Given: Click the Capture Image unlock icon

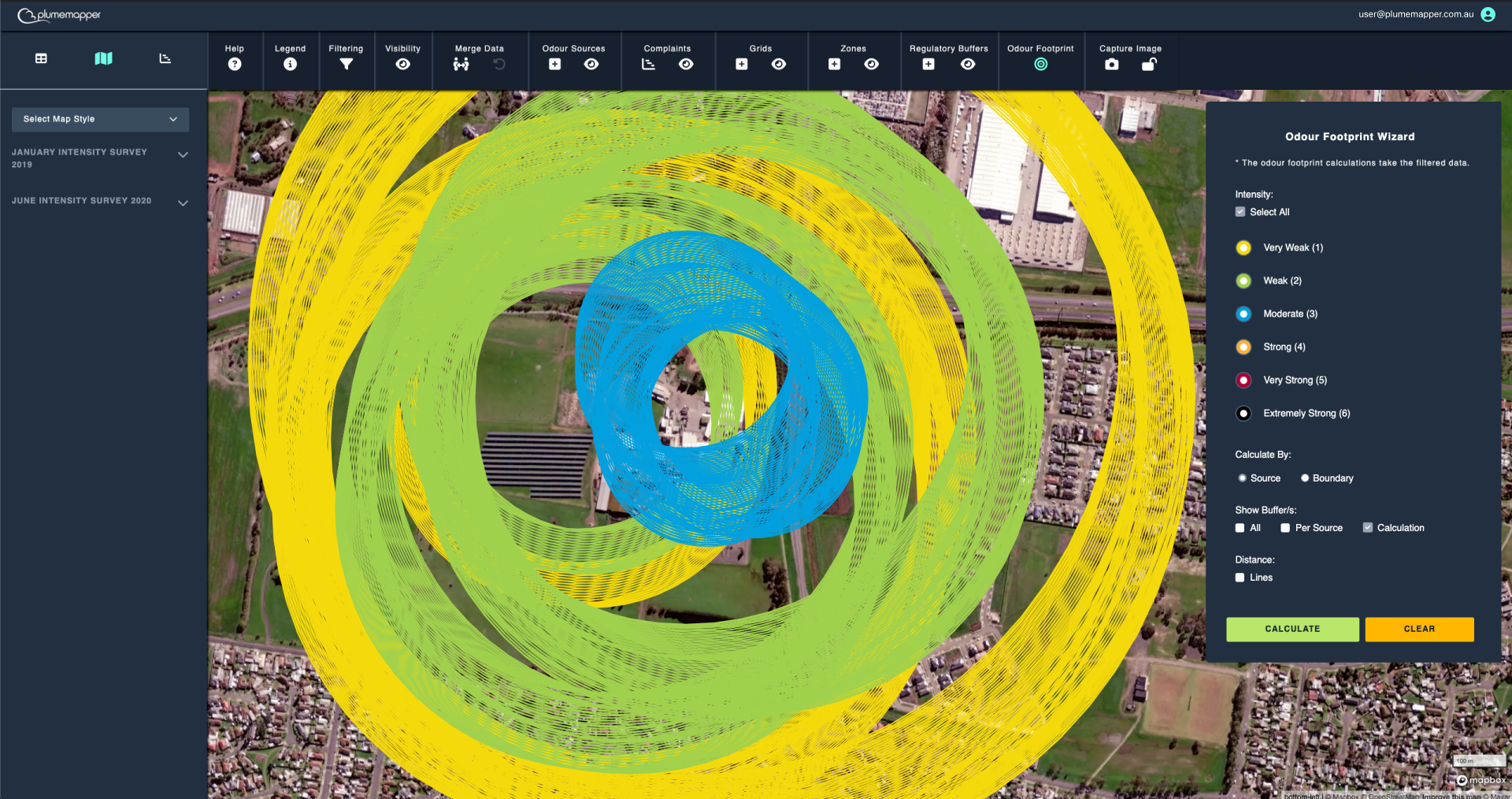Looking at the screenshot, I should coord(1149,65).
